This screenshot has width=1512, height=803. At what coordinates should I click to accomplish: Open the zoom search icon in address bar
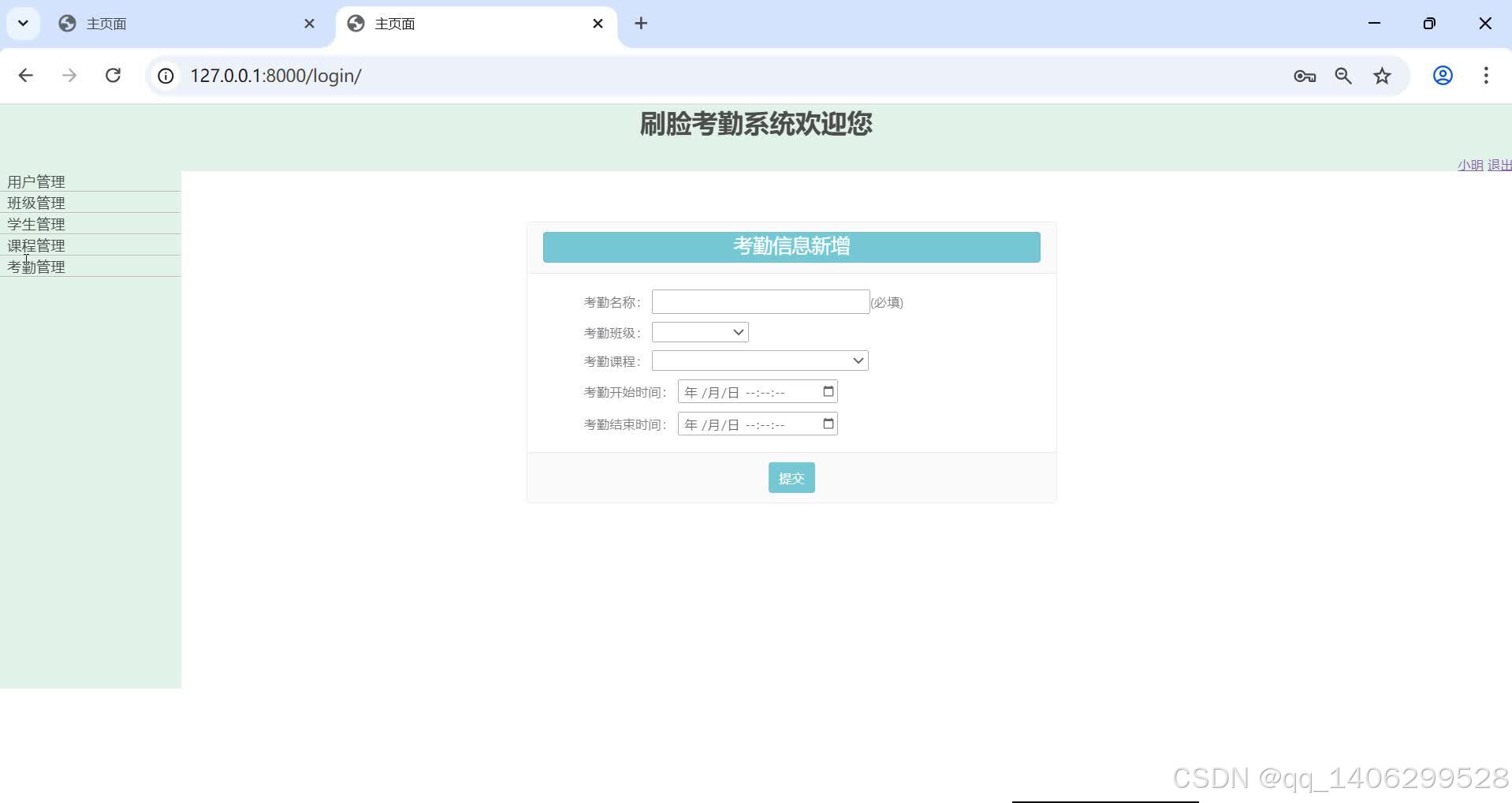tap(1343, 76)
